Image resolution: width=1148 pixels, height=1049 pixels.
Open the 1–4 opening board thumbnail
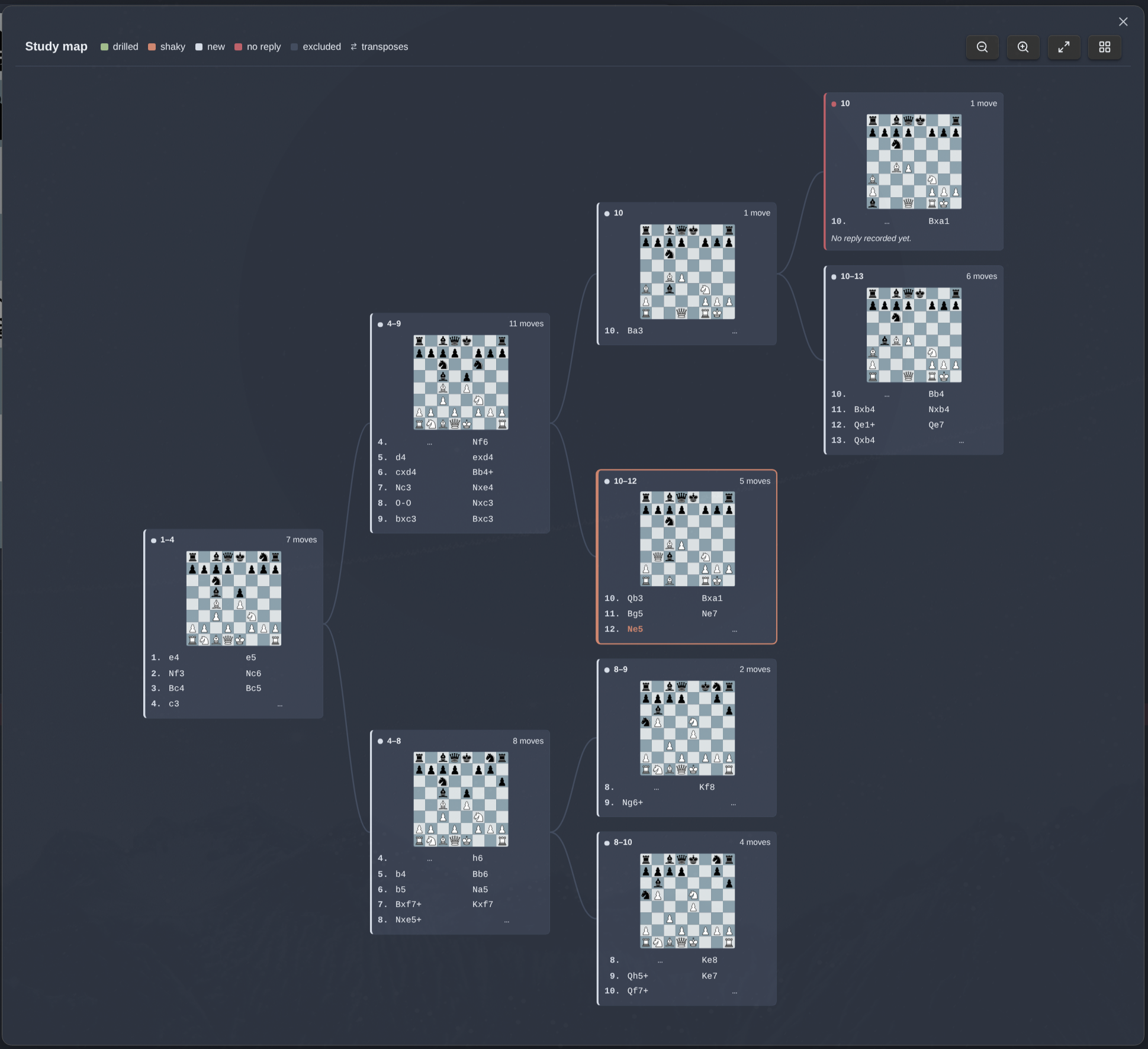pyautogui.click(x=234, y=598)
